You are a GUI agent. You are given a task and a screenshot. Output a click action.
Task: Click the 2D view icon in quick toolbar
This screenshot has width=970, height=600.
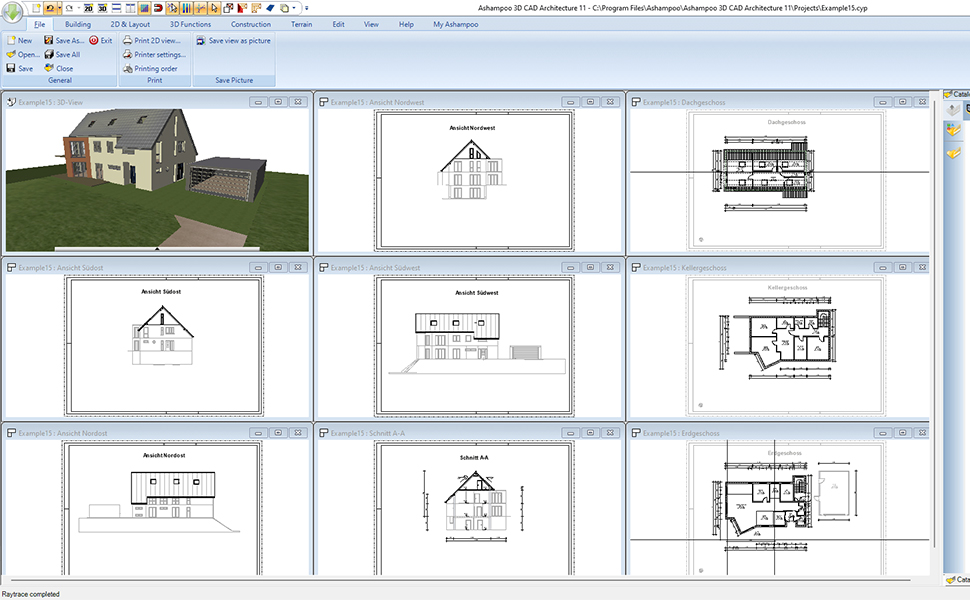(x=87, y=8)
